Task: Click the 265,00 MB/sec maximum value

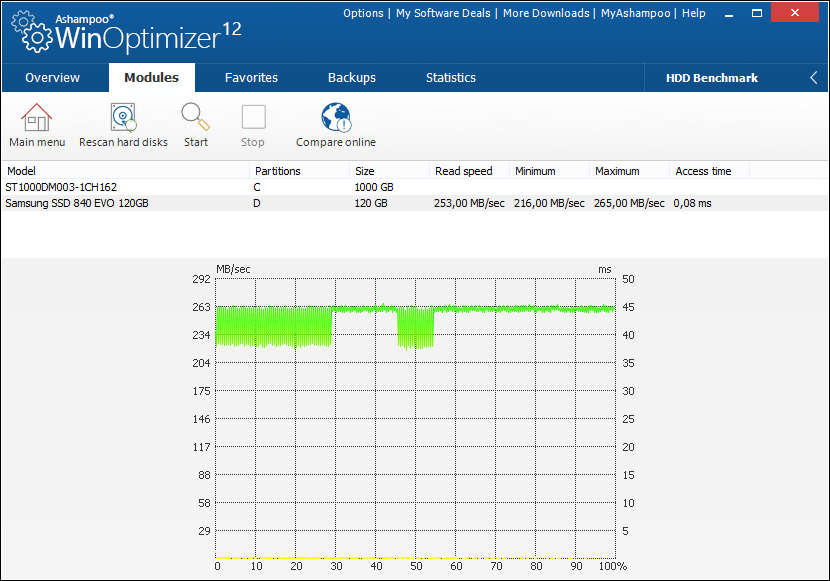Action: 629,203
